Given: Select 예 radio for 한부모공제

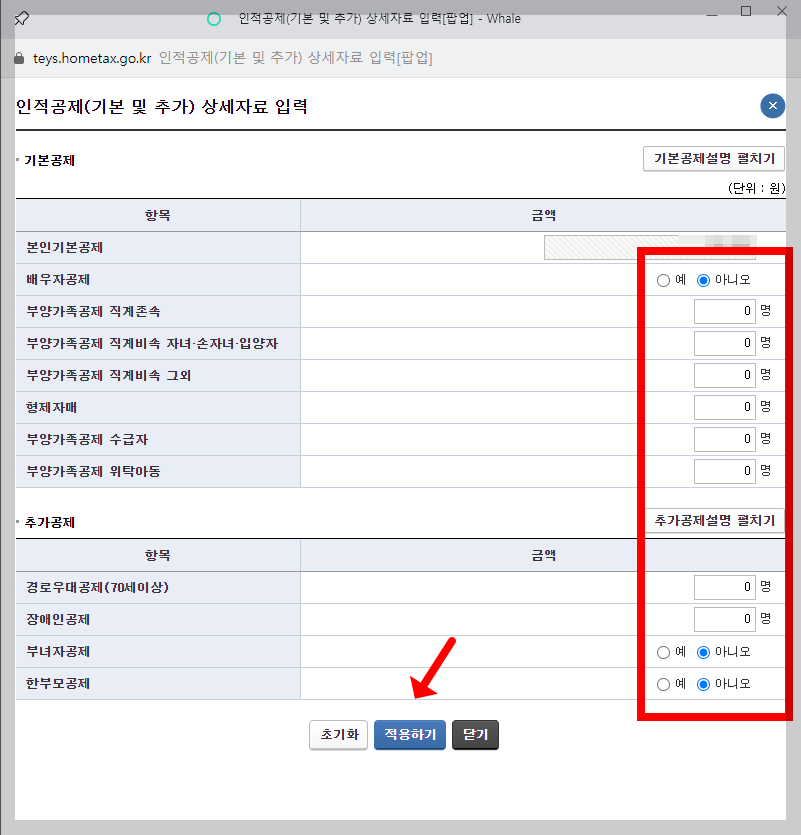Looking at the screenshot, I should click(662, 683).
